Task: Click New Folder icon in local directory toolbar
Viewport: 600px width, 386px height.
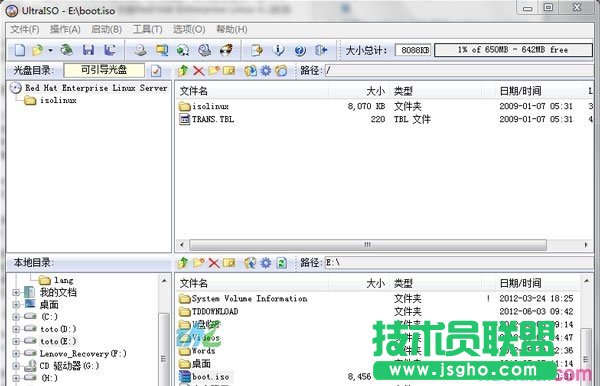Action: [x=198, y=263]
